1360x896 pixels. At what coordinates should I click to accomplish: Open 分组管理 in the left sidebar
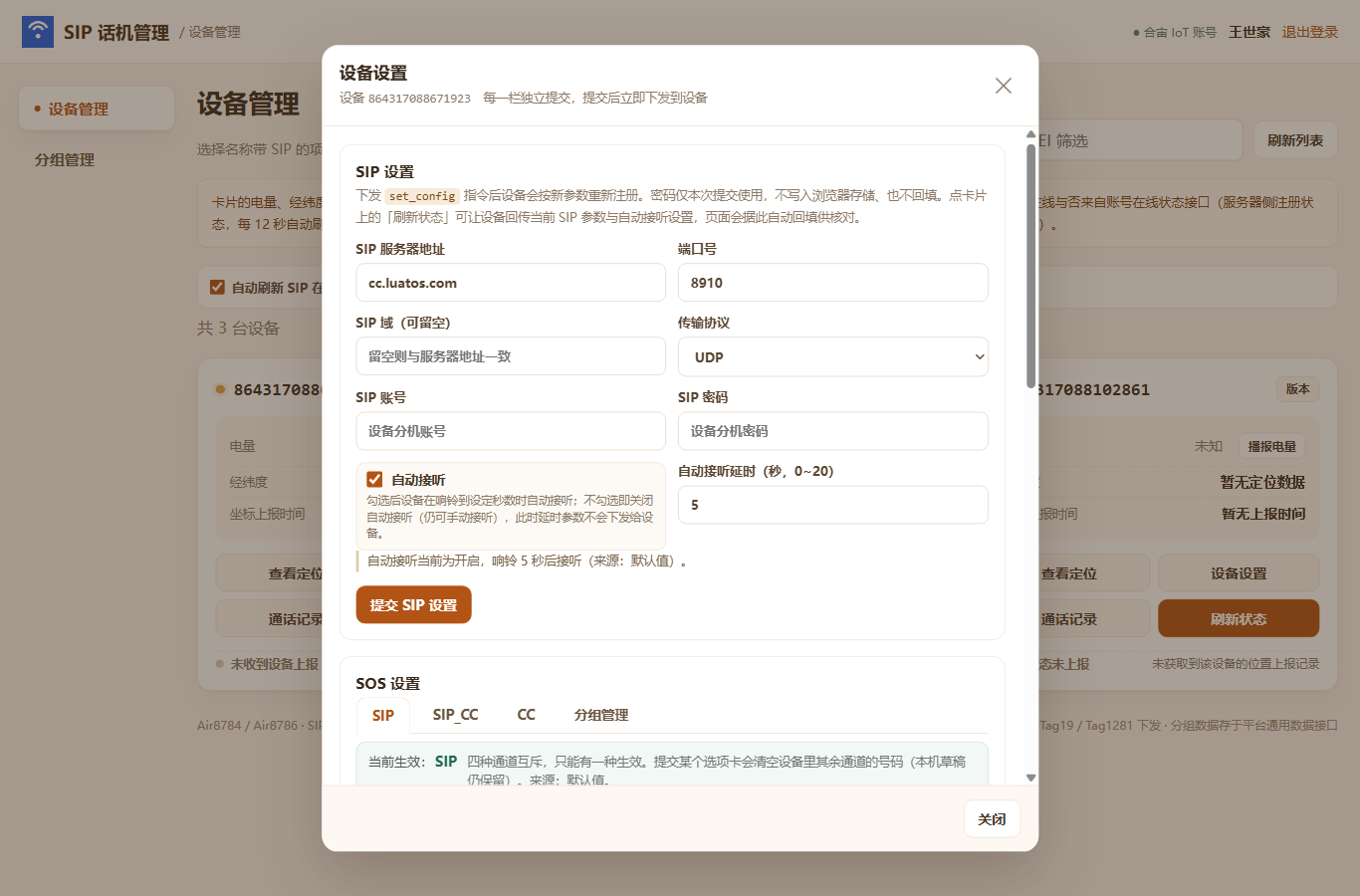tap(97, 159)
